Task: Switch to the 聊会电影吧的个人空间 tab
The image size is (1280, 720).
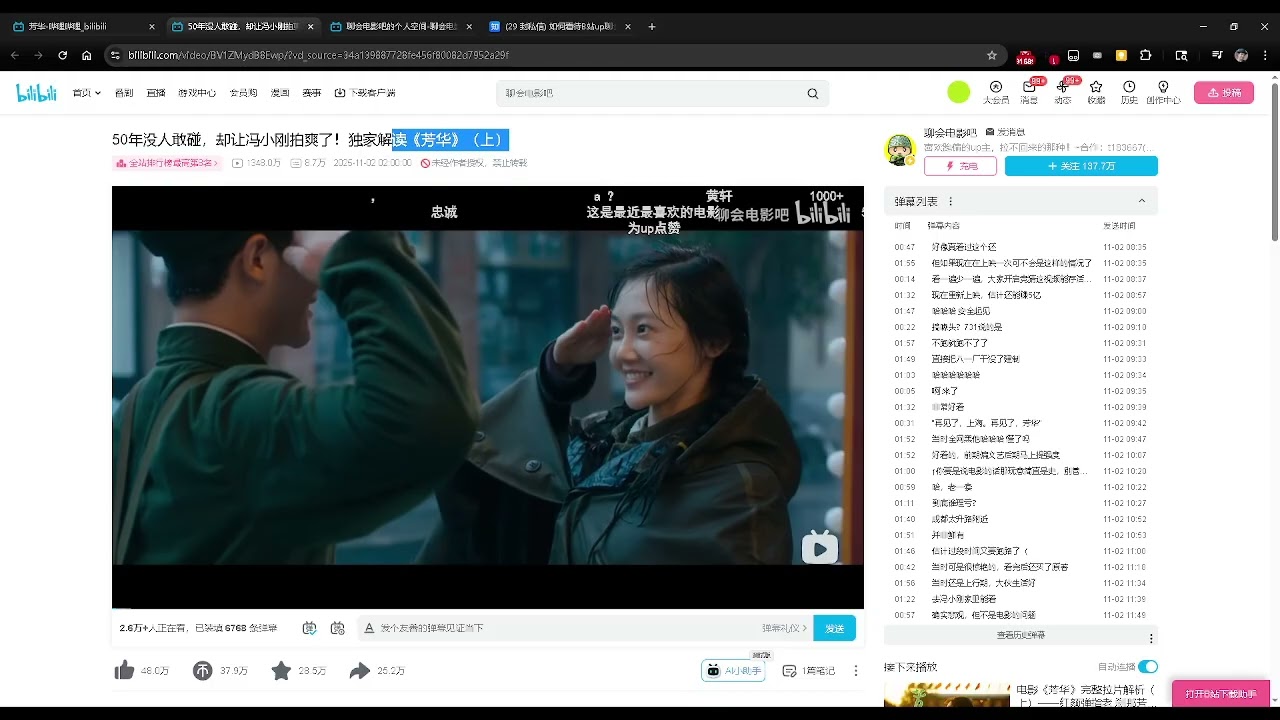Action: [401, 26]
